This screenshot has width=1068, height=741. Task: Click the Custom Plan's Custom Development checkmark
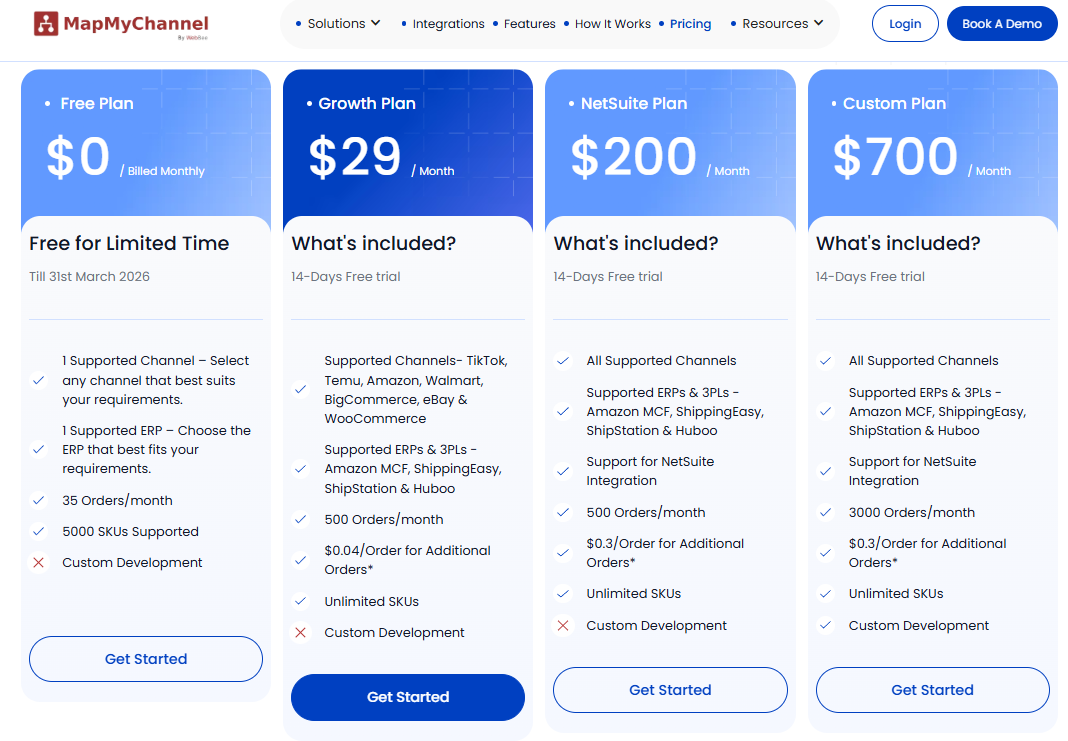coord(826,626)
